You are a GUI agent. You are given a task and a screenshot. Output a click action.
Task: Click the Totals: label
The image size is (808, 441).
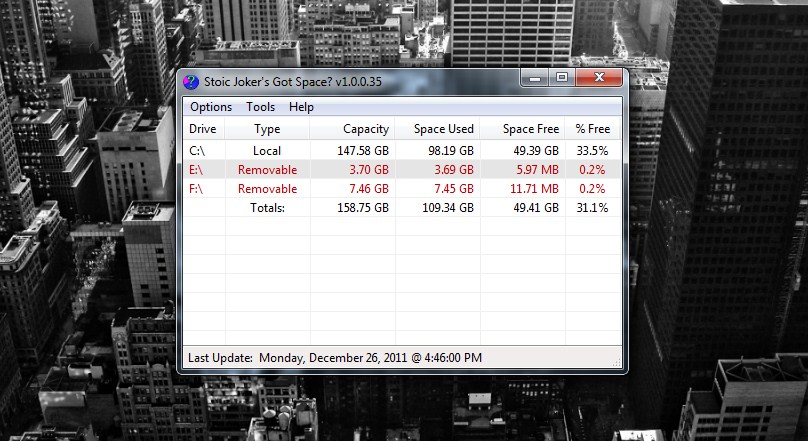click(267, 208)
